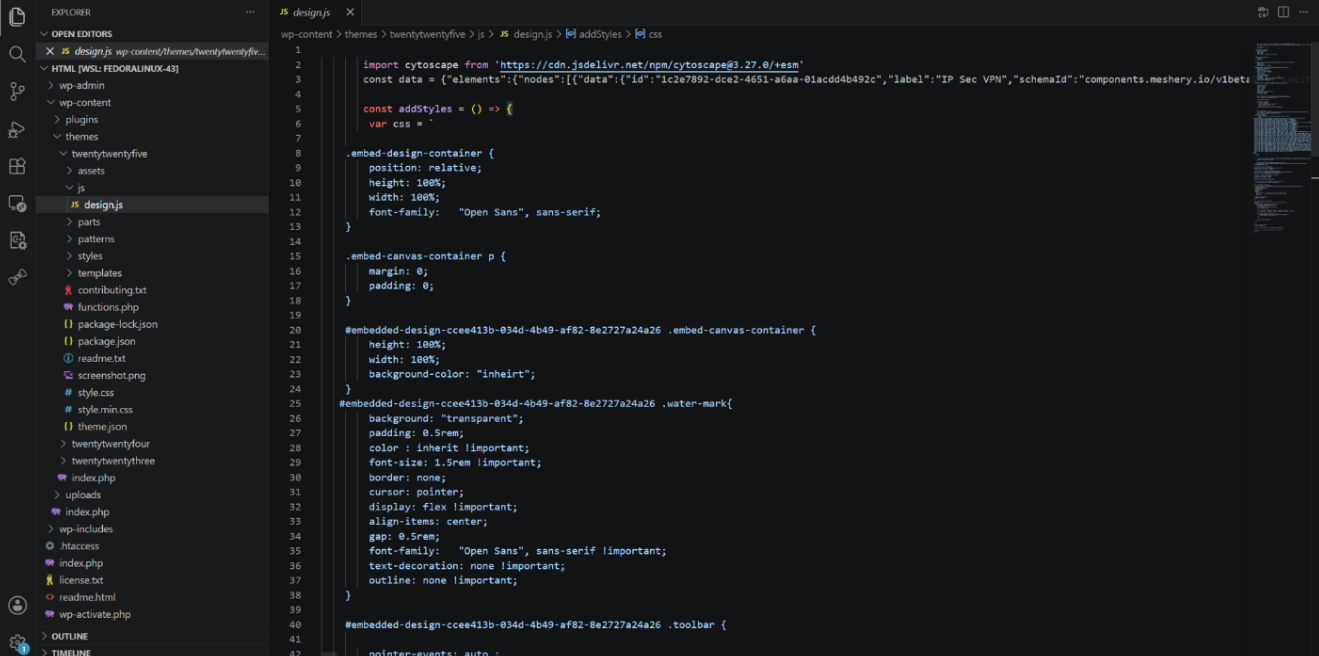The height and width of the screenshot is (656, 1319).
Task: Open the Extensions view
Action: (17, 166)
